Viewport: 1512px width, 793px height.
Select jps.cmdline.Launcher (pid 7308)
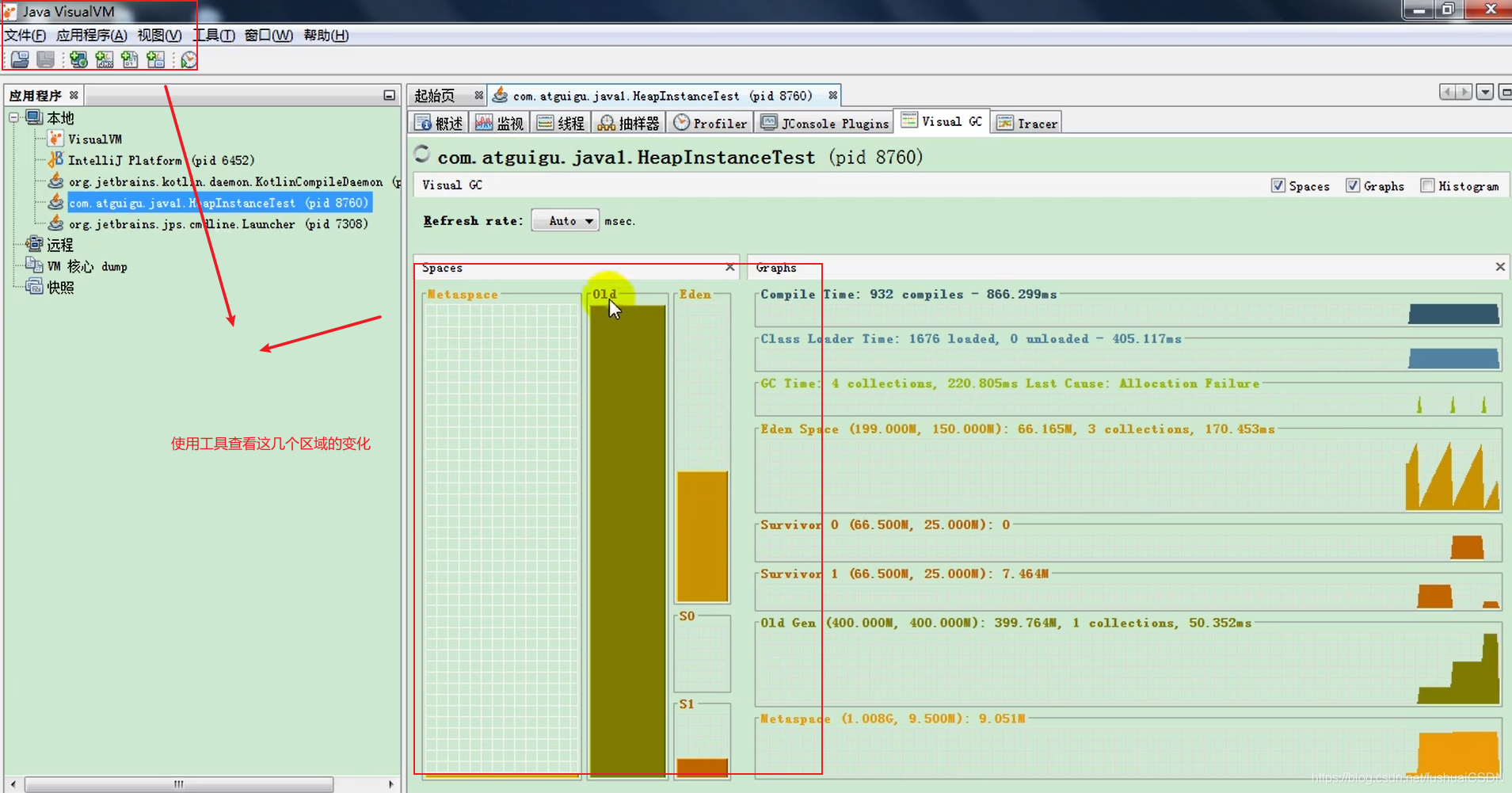(218, 224)
